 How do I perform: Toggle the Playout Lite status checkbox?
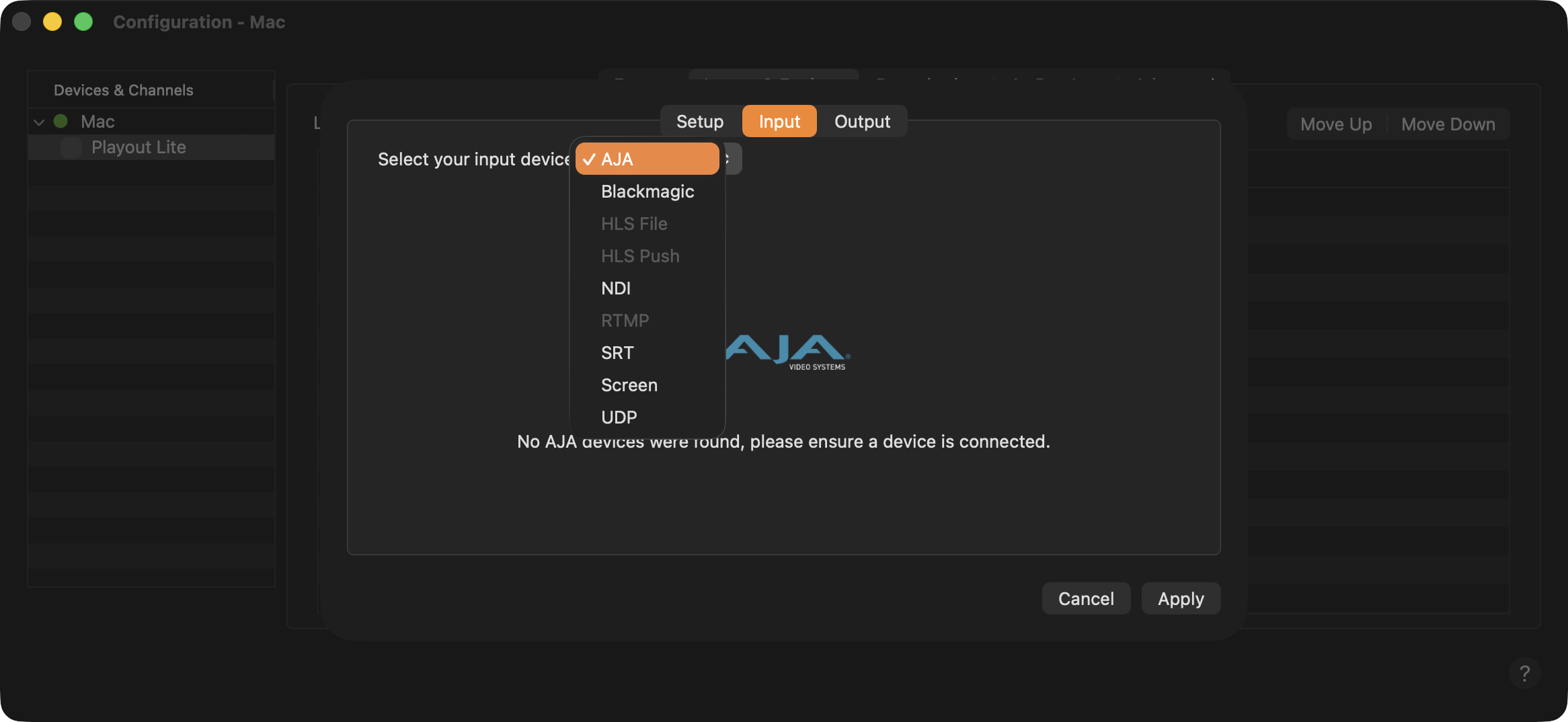tap(71, 147)
